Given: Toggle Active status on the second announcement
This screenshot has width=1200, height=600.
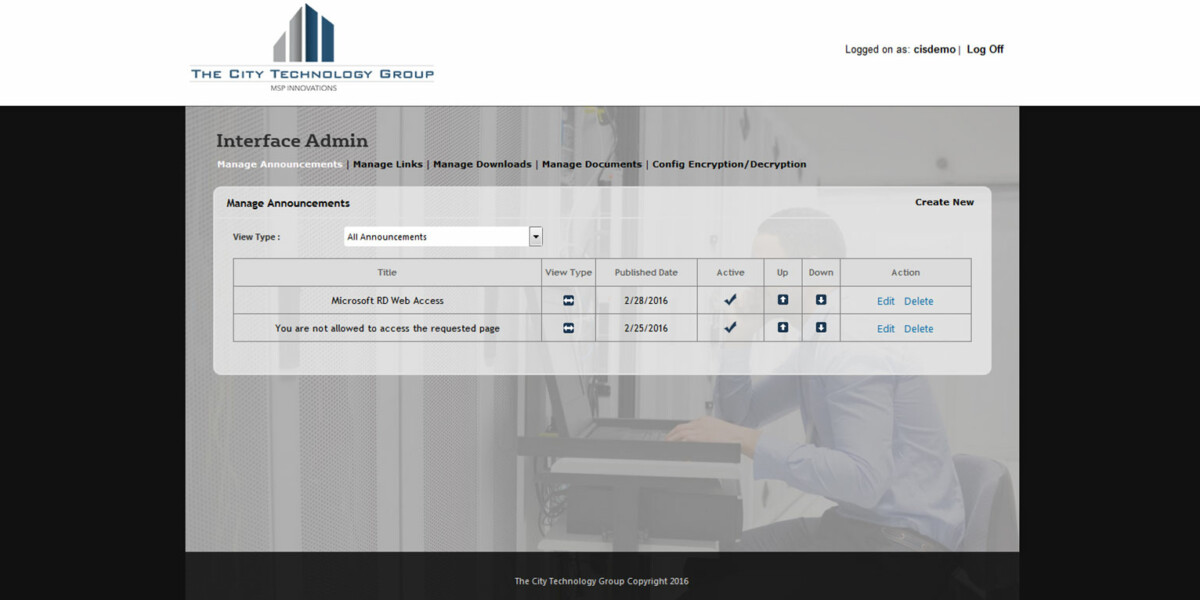Looking at the screenshot, I should tap(730, 326).
